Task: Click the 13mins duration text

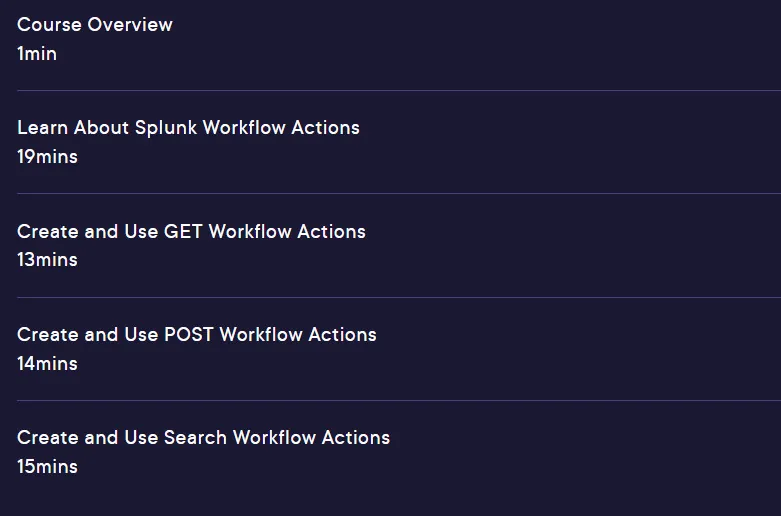Action: coord(47,260)
